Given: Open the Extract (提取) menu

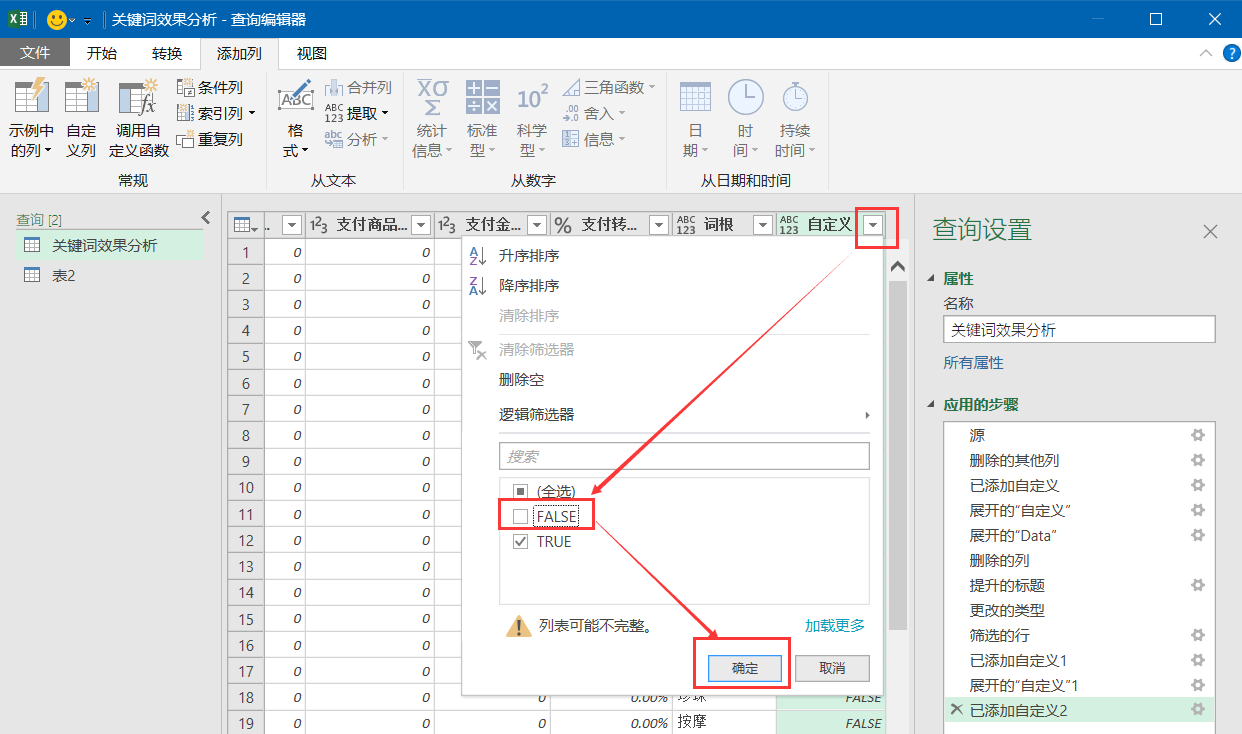Looking at the screenshot, I should (x=357, y=113).
